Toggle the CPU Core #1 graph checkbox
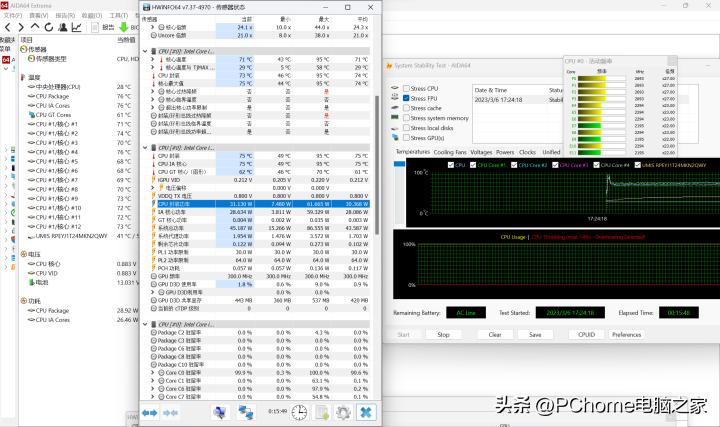The width and height of the screenshot is (720, 427). coord(472,164)
